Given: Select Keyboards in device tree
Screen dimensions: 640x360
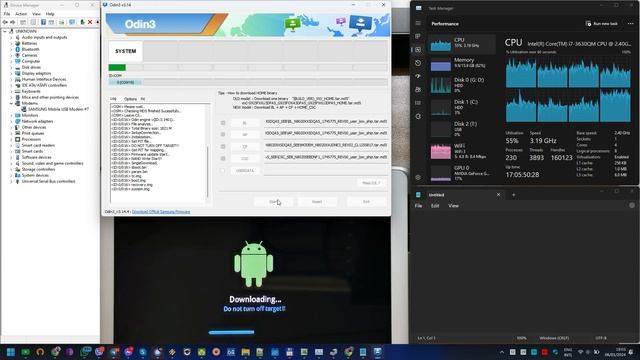Looking at the screenshot, I should click(x=31, y=91).
